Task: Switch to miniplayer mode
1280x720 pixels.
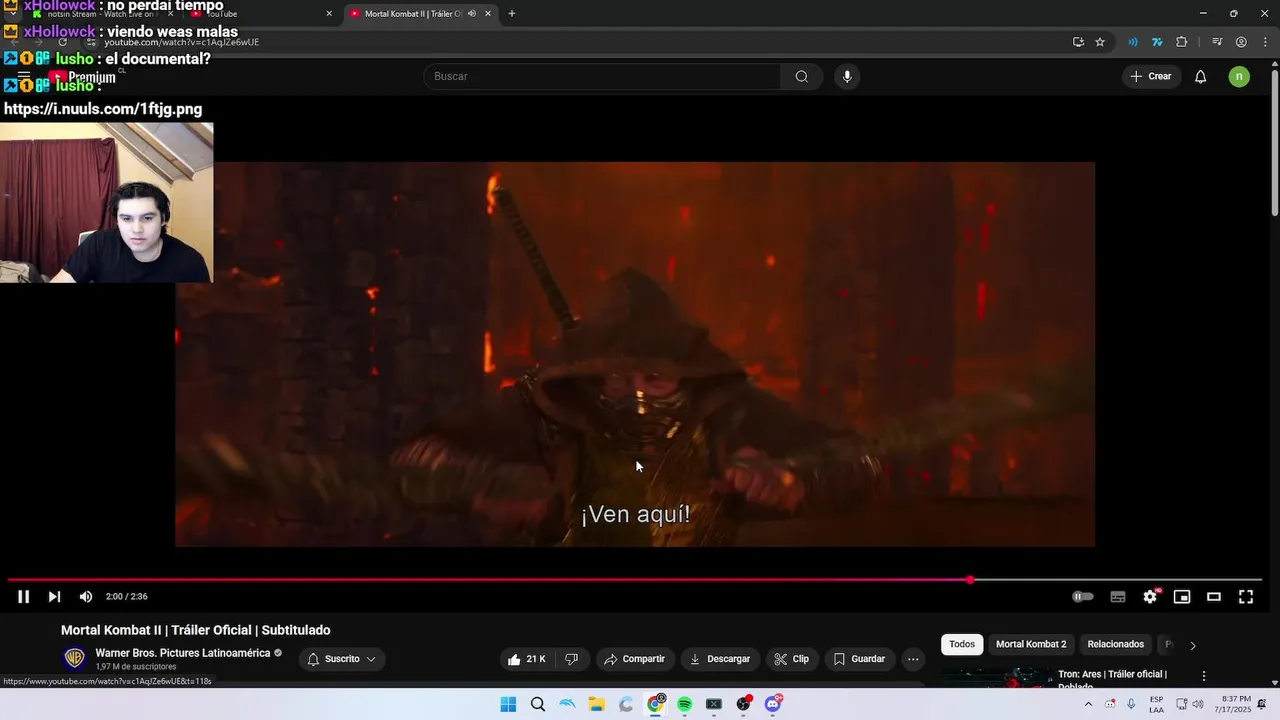Action: [x=1182, y=597]
